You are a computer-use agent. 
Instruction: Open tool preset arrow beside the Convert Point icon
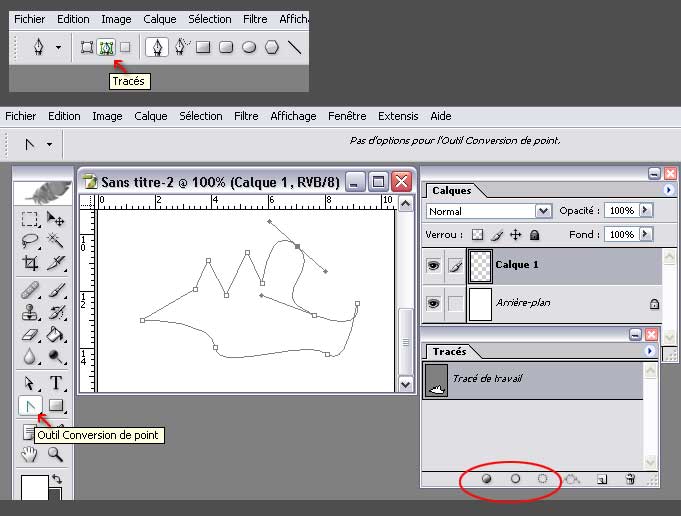tap(50, 144)
